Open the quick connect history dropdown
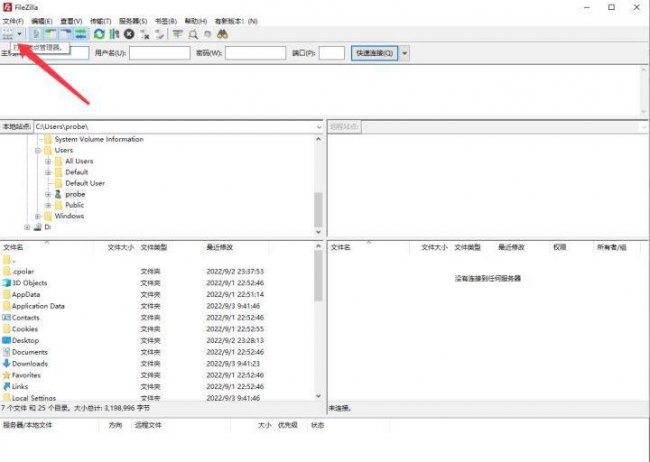The height and width of the screenshot is (462, 650). 405,53
